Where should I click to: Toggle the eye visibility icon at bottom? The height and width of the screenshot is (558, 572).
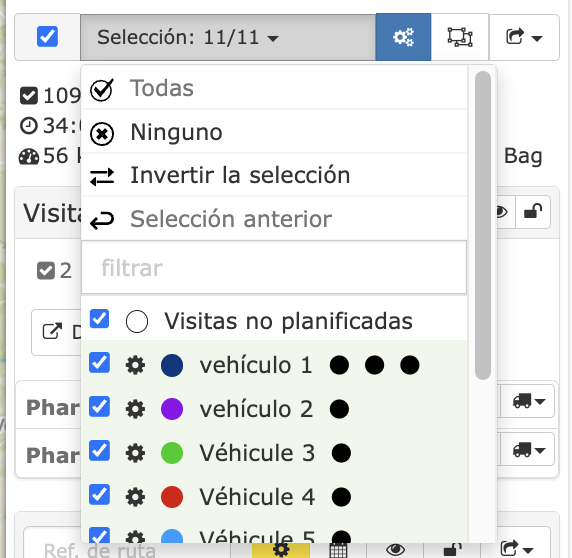(395, 550)
